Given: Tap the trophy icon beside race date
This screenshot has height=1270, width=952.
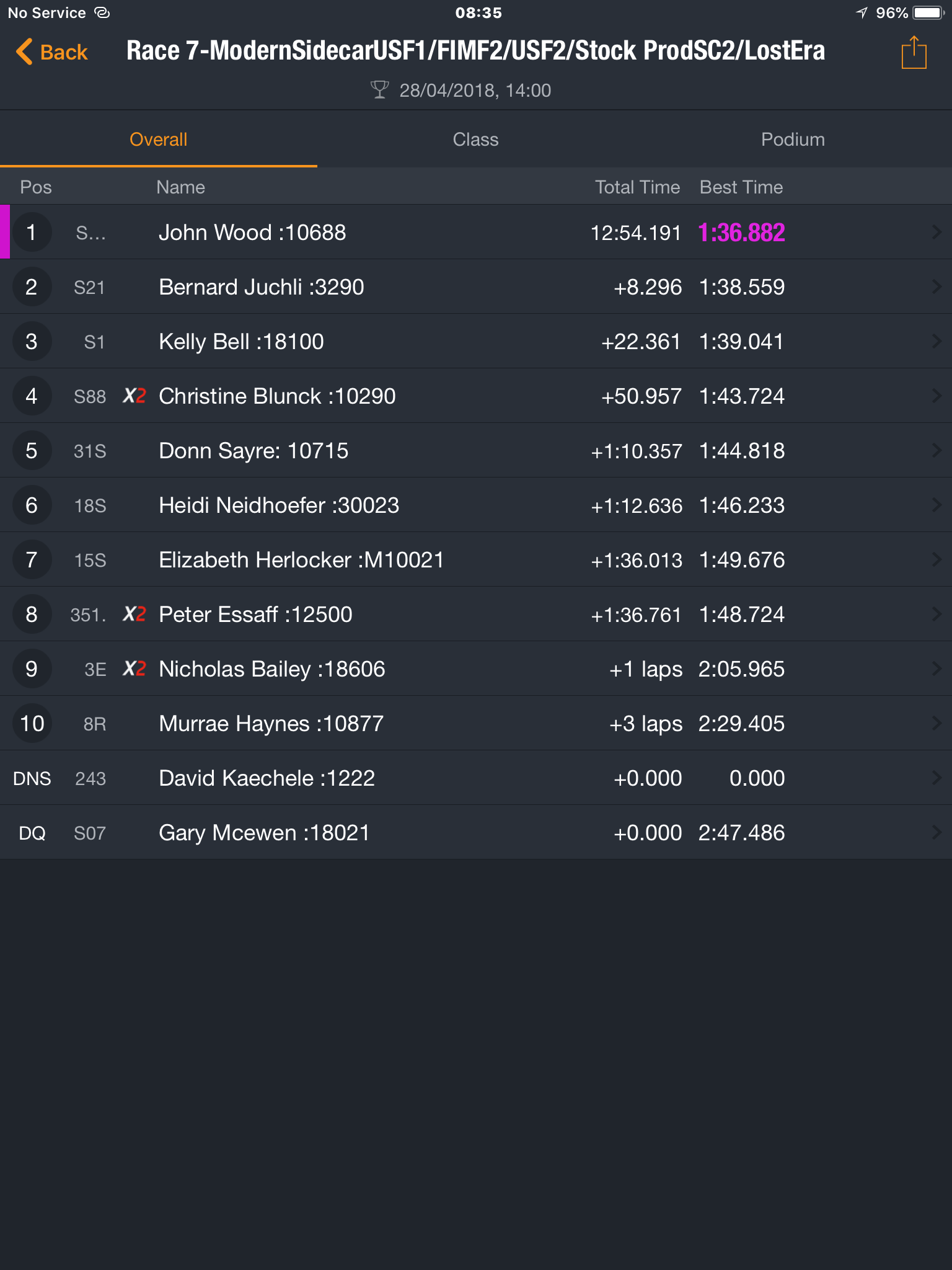Looking at the screenshot, I should (379, 90).
